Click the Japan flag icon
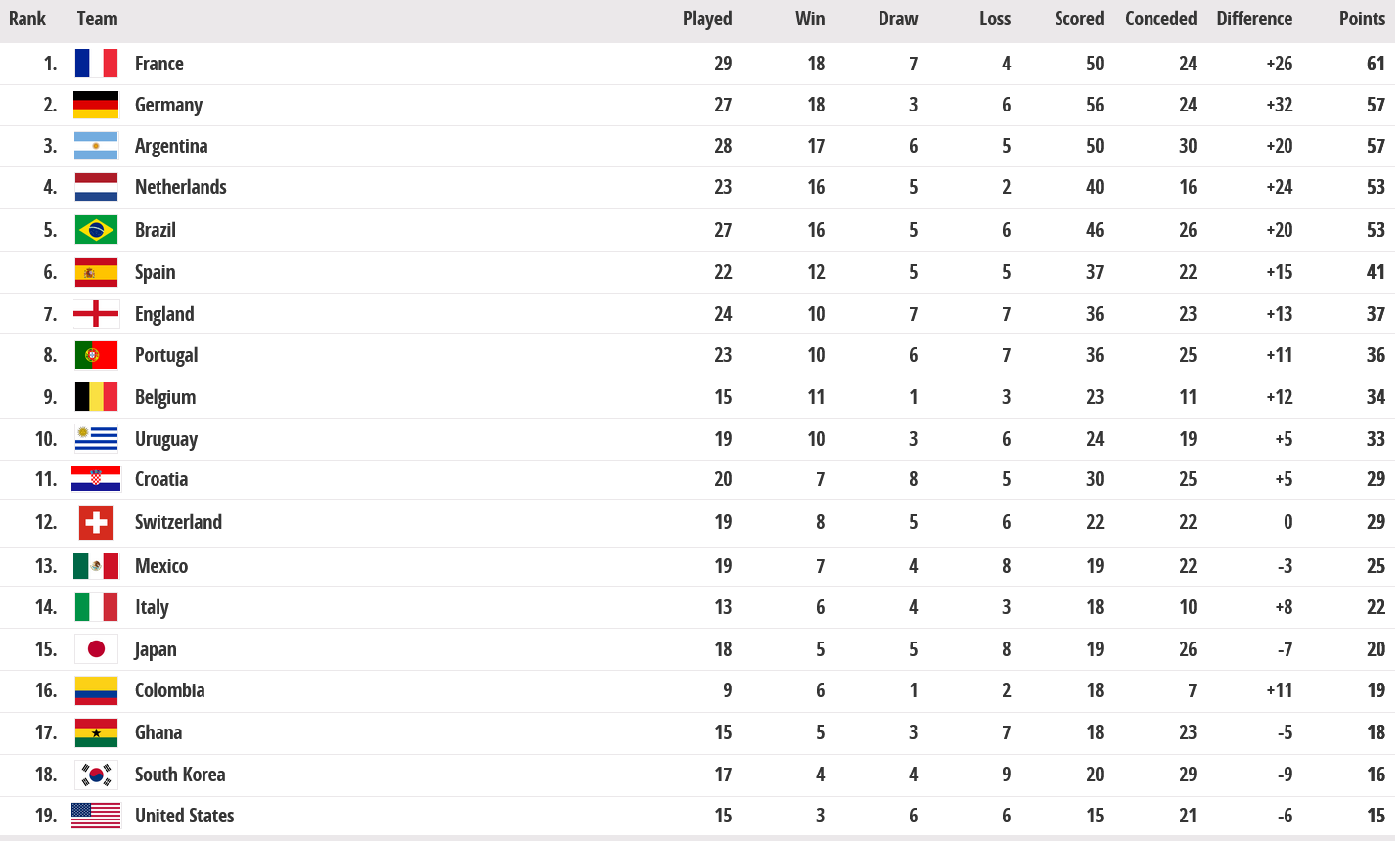Image resolution: width=1400 pixels, height=841 pixels. tap(96, 649)
